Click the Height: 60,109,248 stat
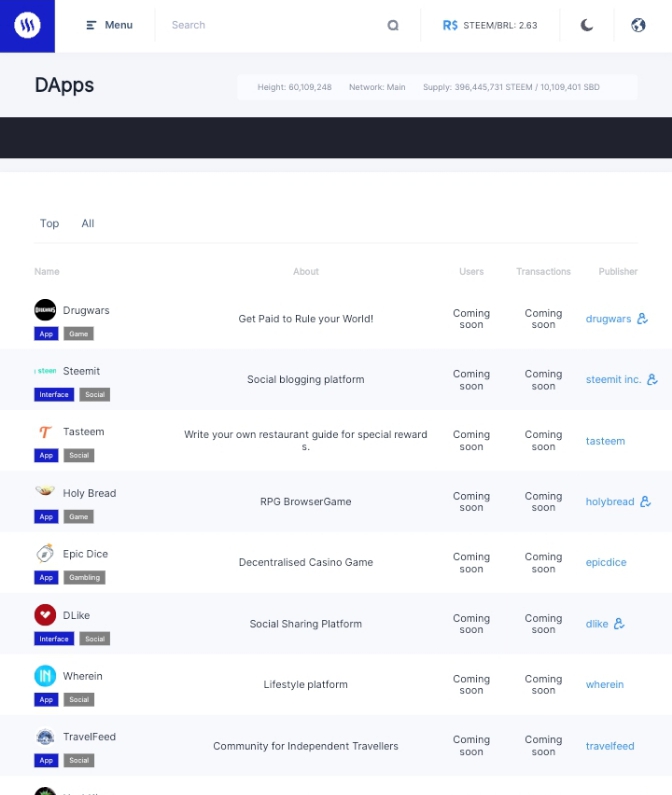672x795 pixels. click(x=294, y=87)
